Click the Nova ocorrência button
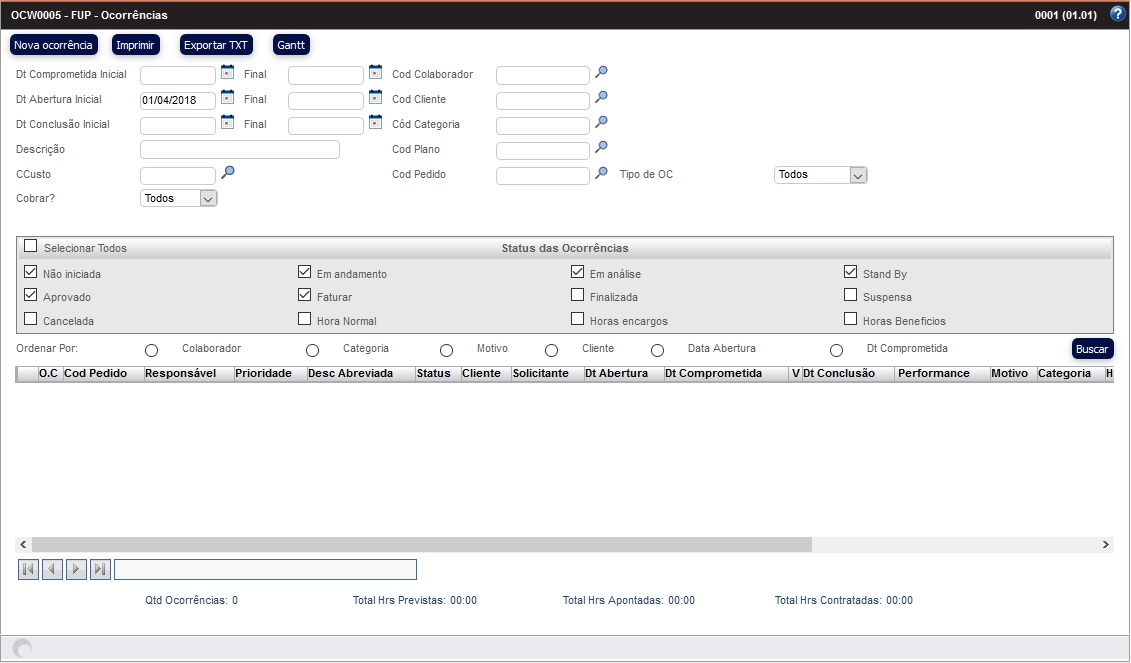Screen dimensions: 1131x663 pyautogui.click(x=53, y=45)
